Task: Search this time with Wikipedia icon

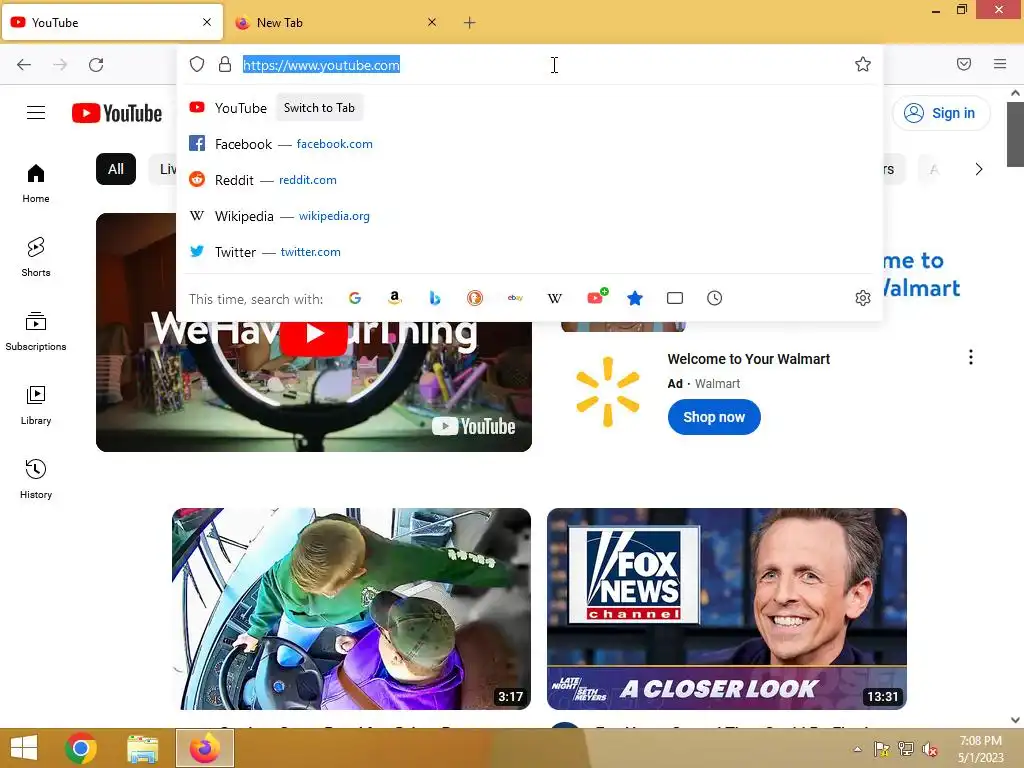Action: coord(554,298)
